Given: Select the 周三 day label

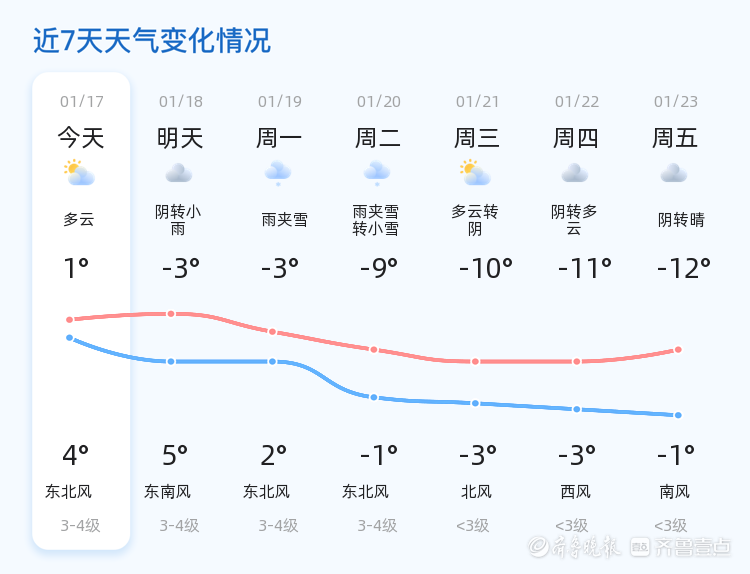Looking at the screenshot, I should tap(477, 138).
